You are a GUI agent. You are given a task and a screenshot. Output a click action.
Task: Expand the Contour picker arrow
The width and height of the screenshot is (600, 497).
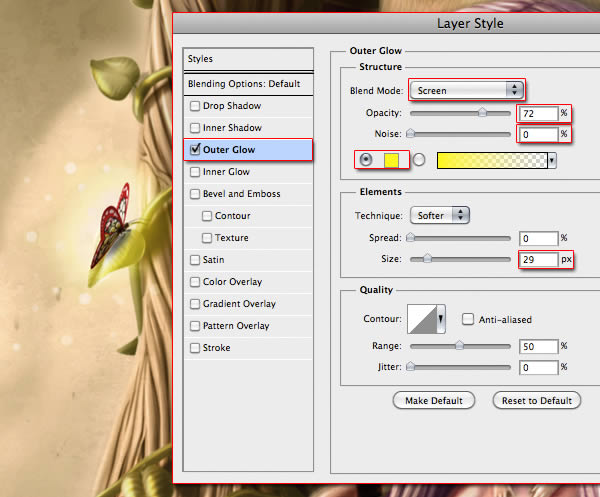click(x=441, y=319)
